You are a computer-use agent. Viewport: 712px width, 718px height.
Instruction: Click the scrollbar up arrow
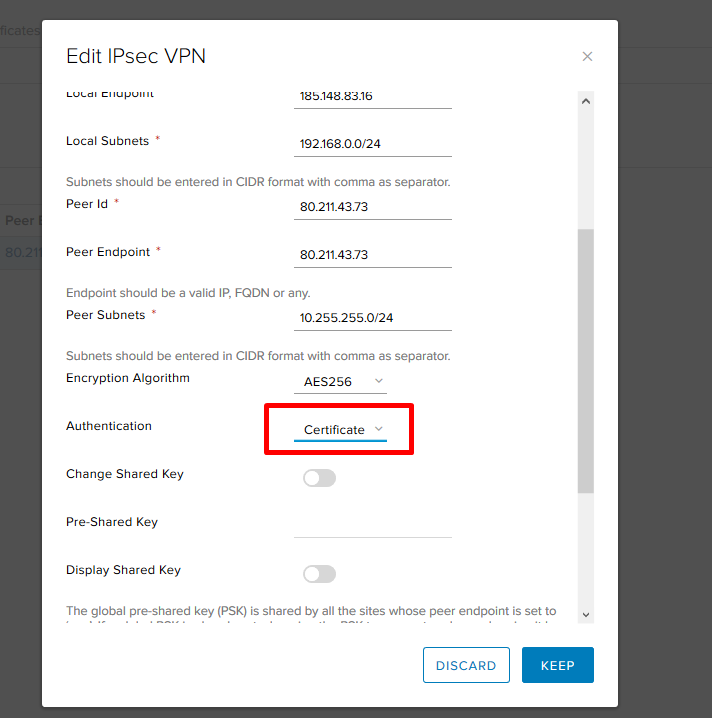586,101
